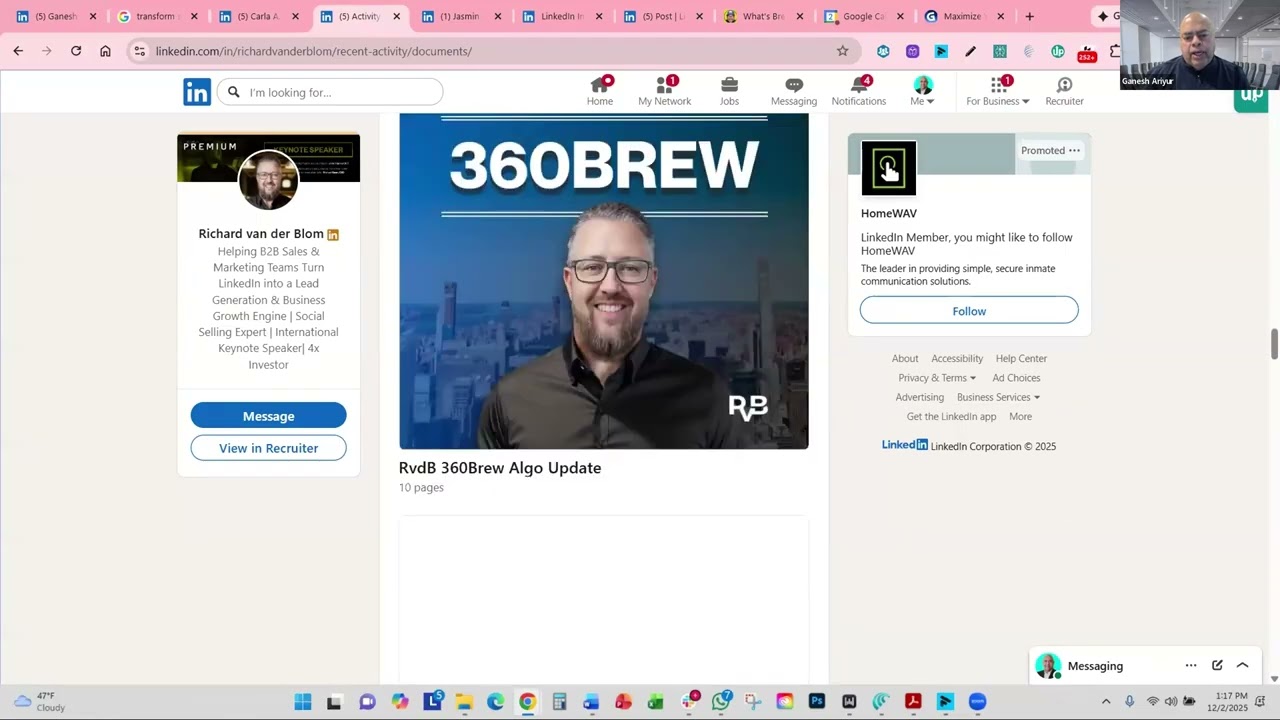The width and height of the screenshot is (1280, 720).
Task: Open Richard van der Blom's profile name link
Action: pyautogui.click(x=261, y=234)
